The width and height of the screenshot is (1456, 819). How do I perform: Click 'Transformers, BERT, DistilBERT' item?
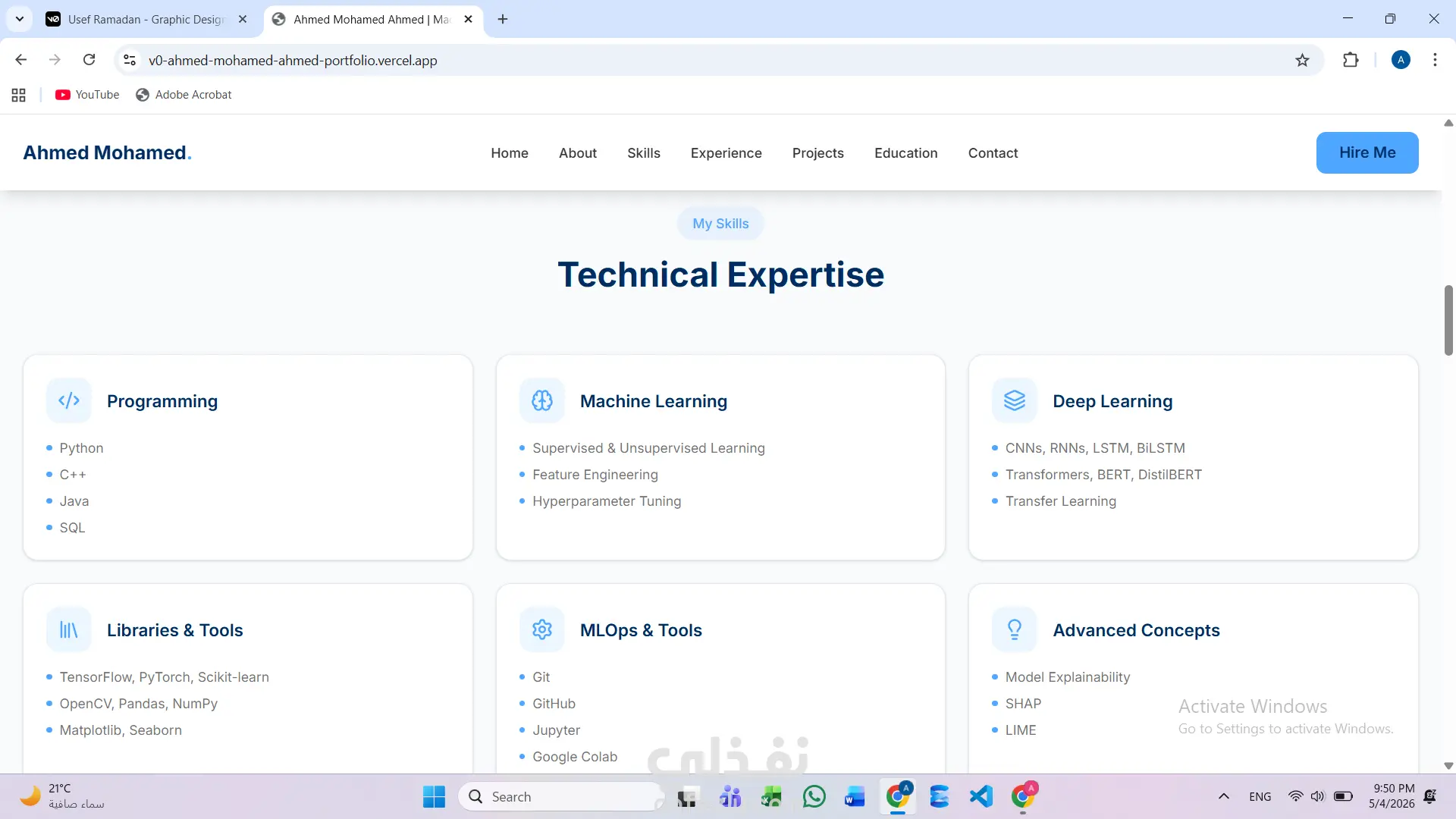(1103, 475)
